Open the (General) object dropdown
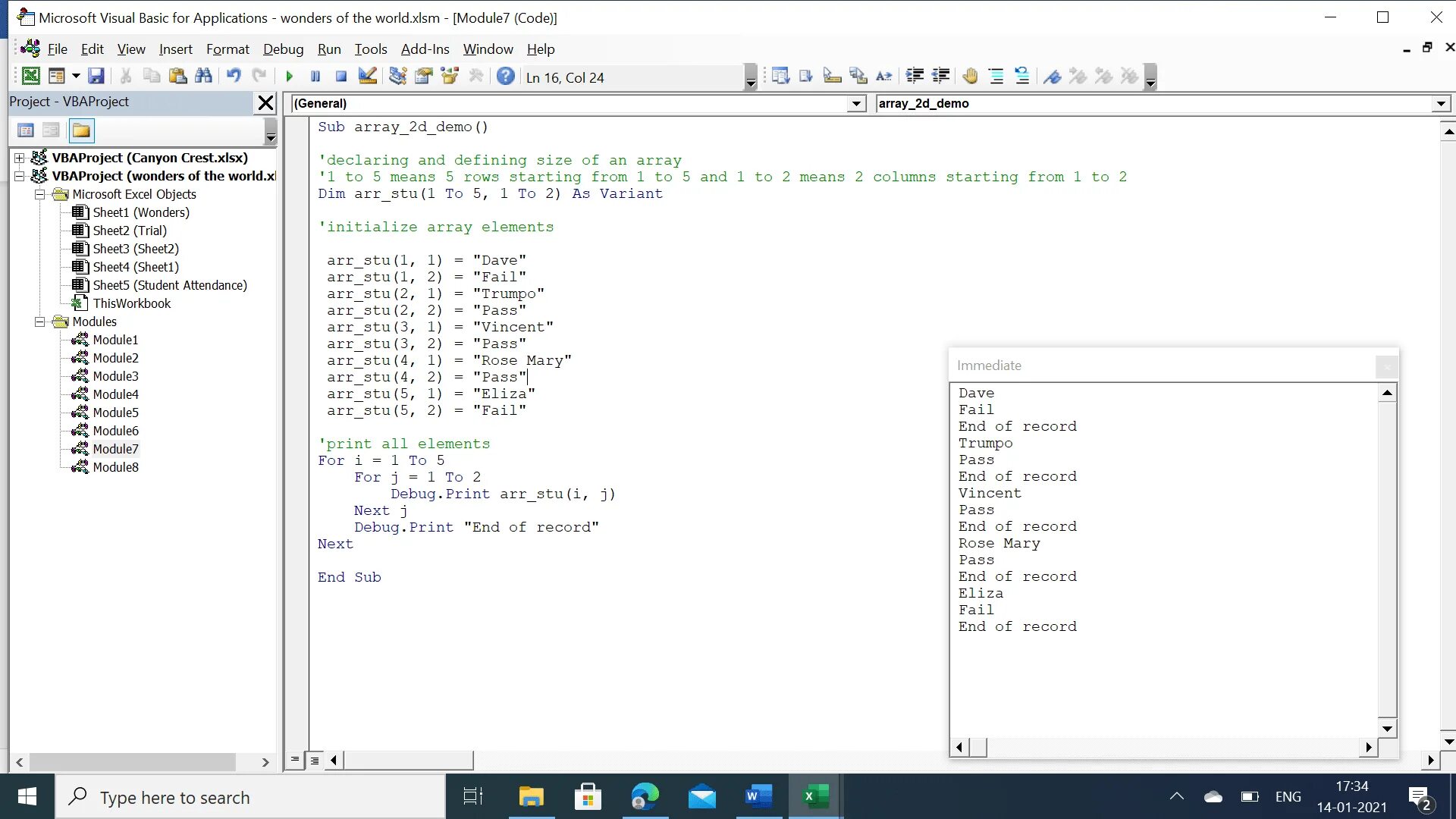1456x819 pixels. coord(856,104)
